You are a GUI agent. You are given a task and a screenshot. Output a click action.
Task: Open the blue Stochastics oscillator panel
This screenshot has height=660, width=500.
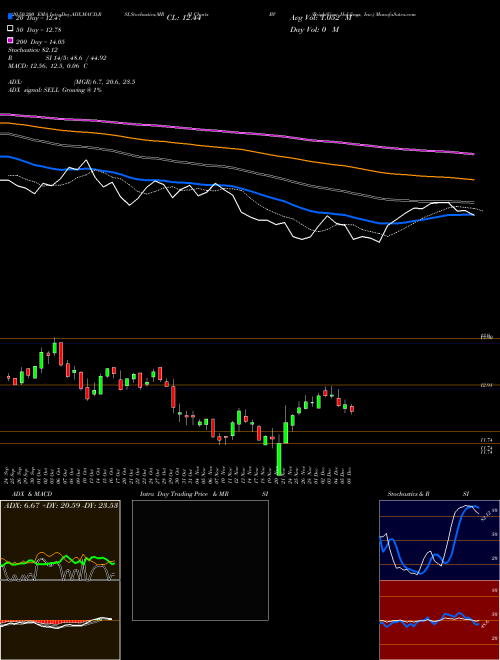pyautogui.click(x=439, y=540)
